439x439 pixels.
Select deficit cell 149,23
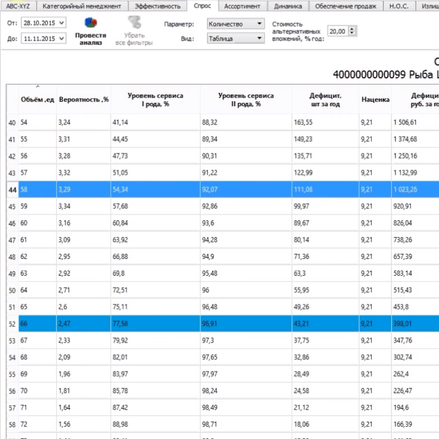[x=325, y=139]
